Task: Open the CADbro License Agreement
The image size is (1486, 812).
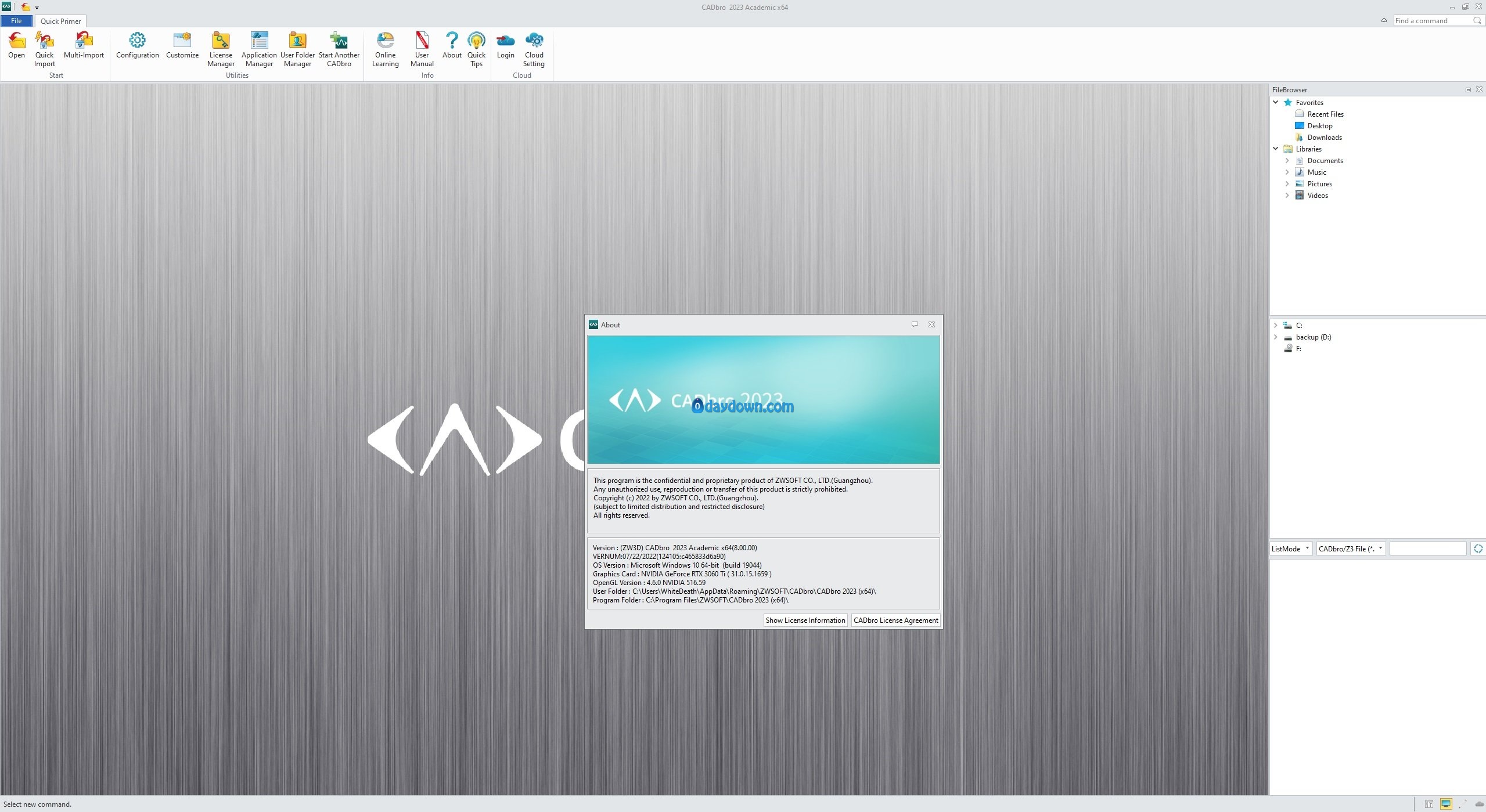Action: pos(895,620)
